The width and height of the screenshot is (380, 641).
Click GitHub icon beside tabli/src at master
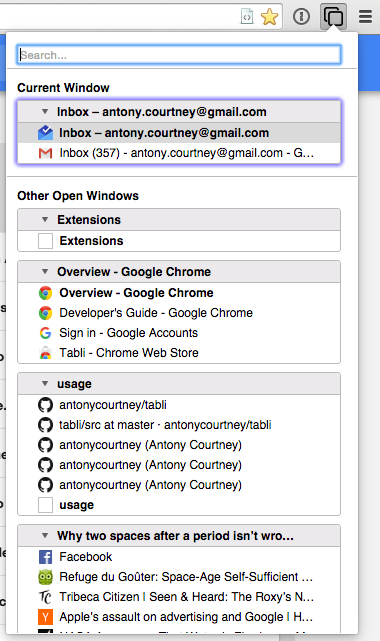[x=45, y=425]
